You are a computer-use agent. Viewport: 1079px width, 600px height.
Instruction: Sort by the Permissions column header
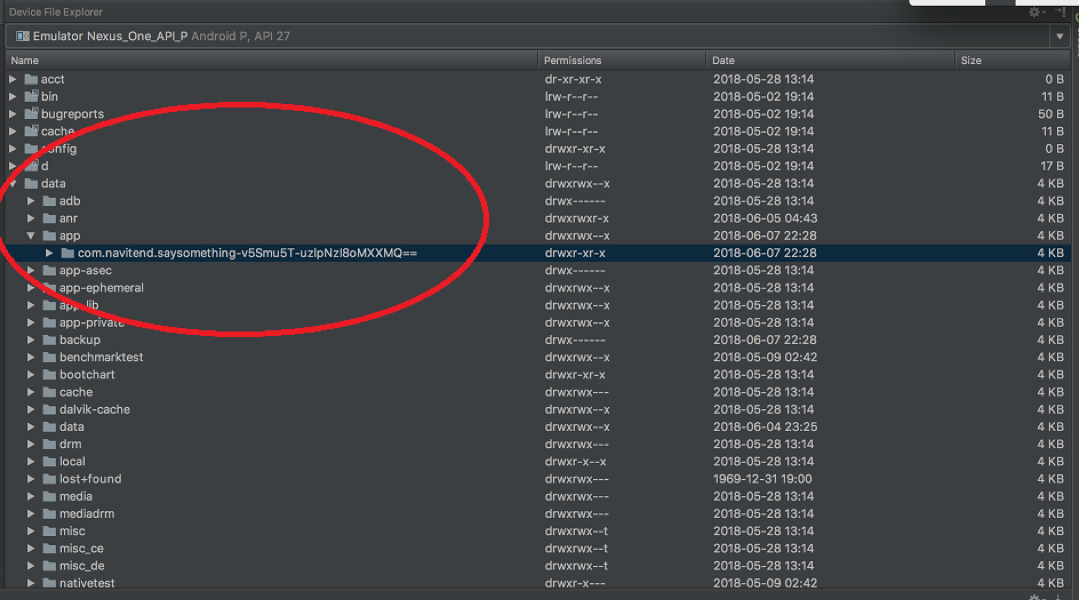coord(572,60)
